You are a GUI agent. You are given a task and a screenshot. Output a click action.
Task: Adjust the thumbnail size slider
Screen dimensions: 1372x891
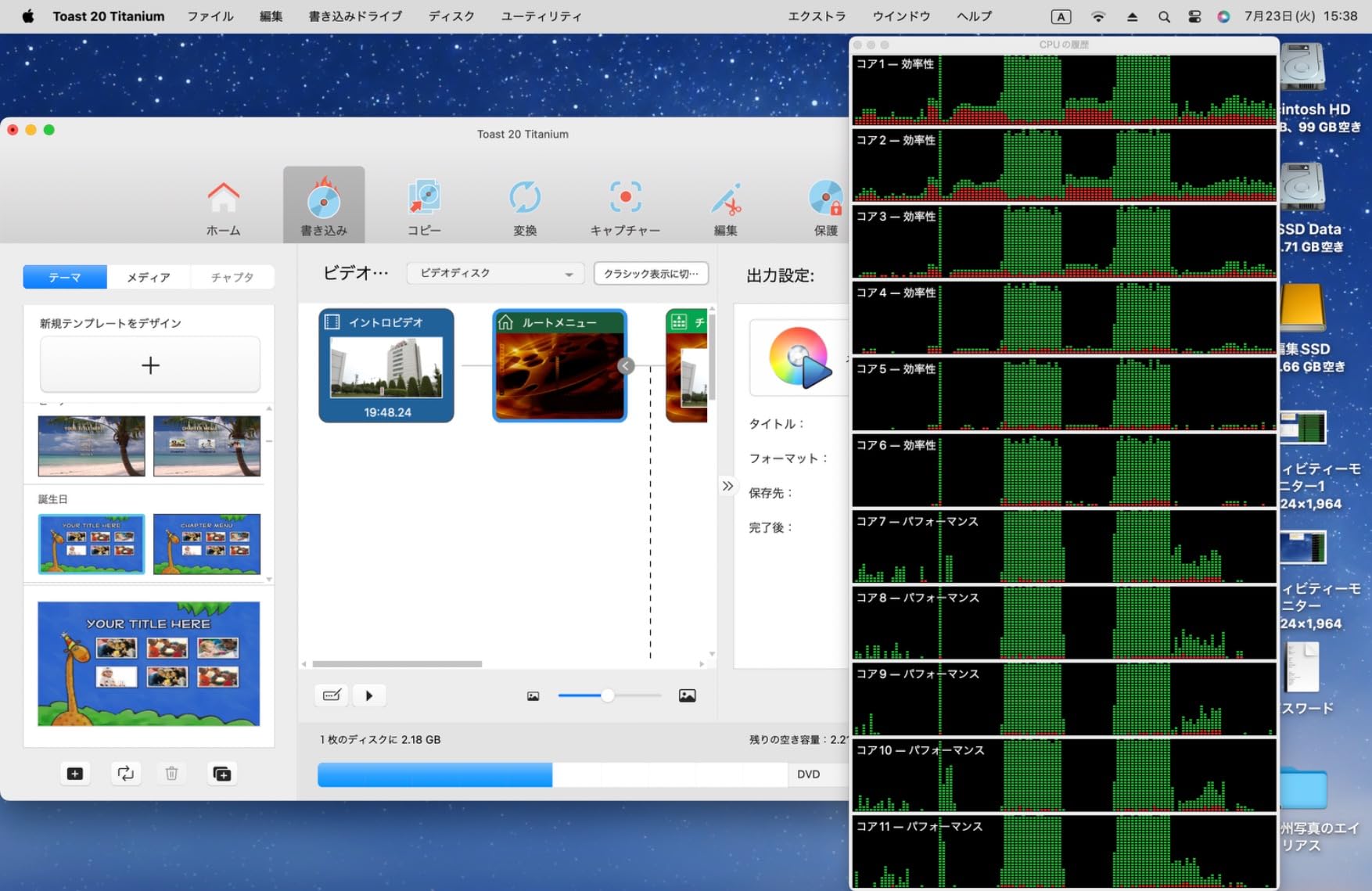(609, 695)
